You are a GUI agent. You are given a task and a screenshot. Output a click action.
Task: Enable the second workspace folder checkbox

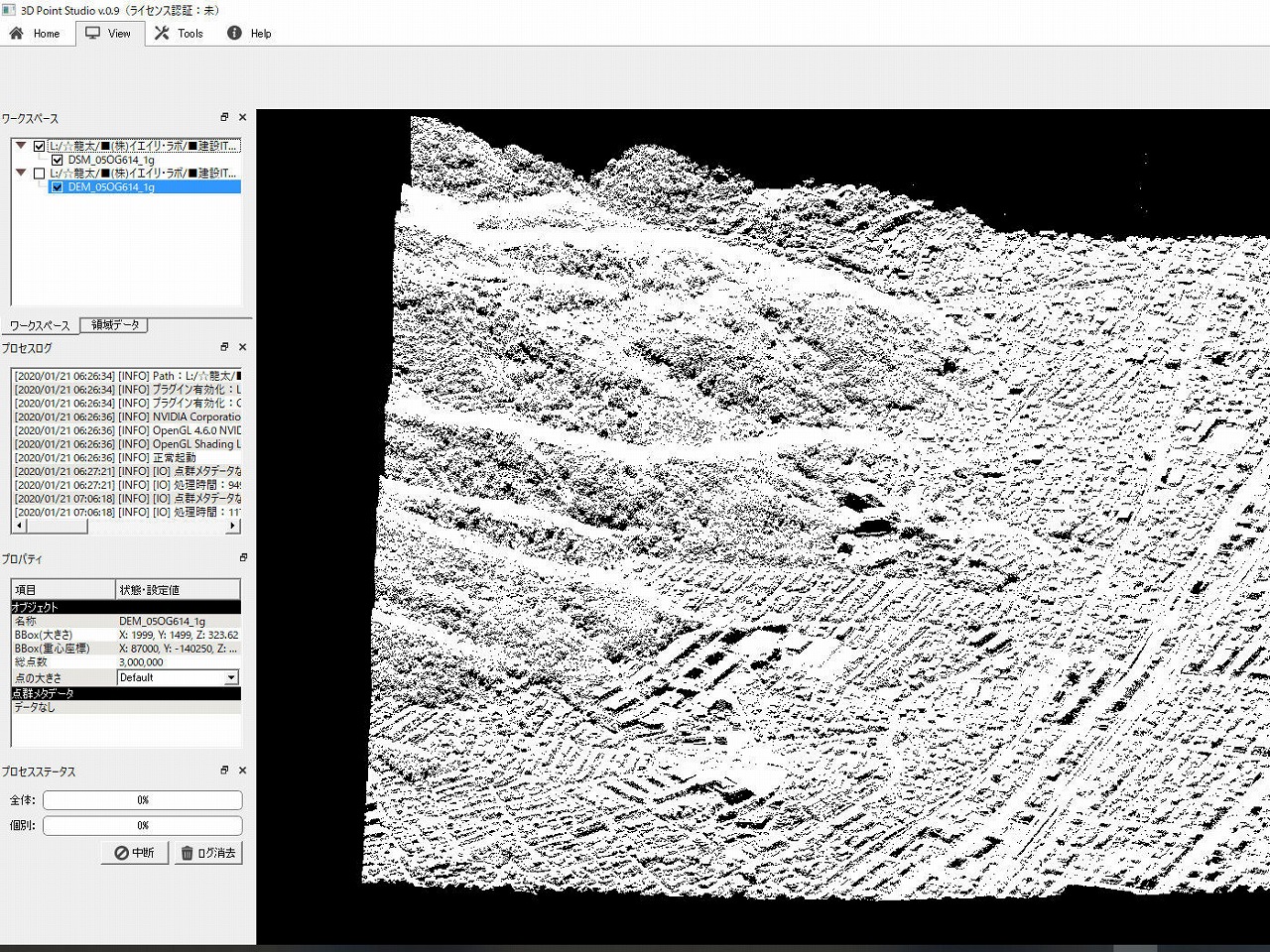click(x=40, y=174)
